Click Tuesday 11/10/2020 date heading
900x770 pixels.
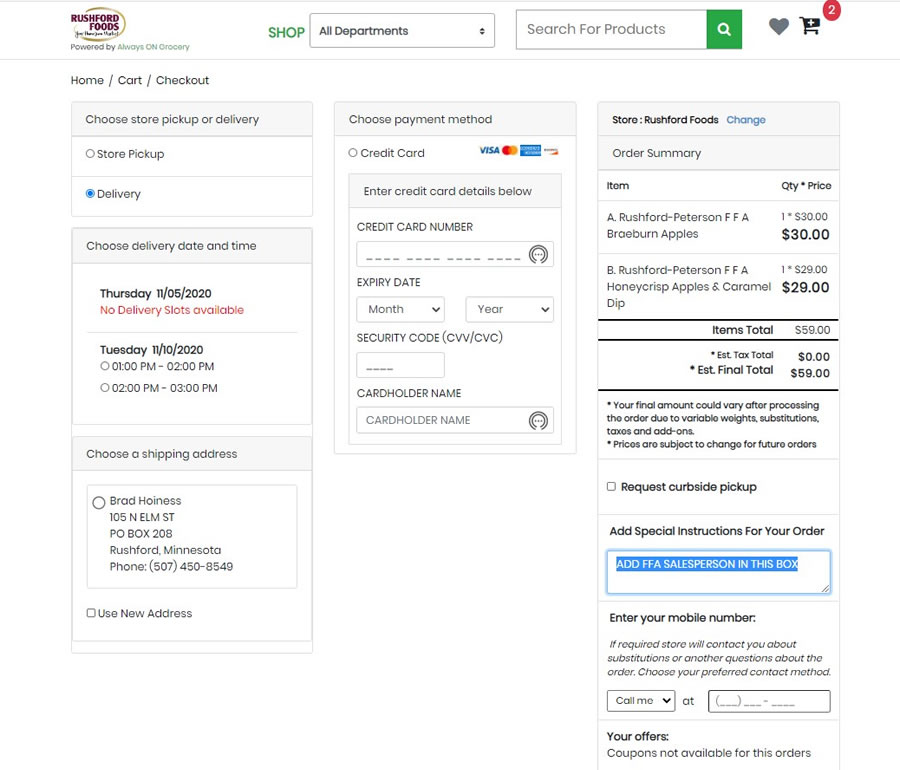pos(152,349)
